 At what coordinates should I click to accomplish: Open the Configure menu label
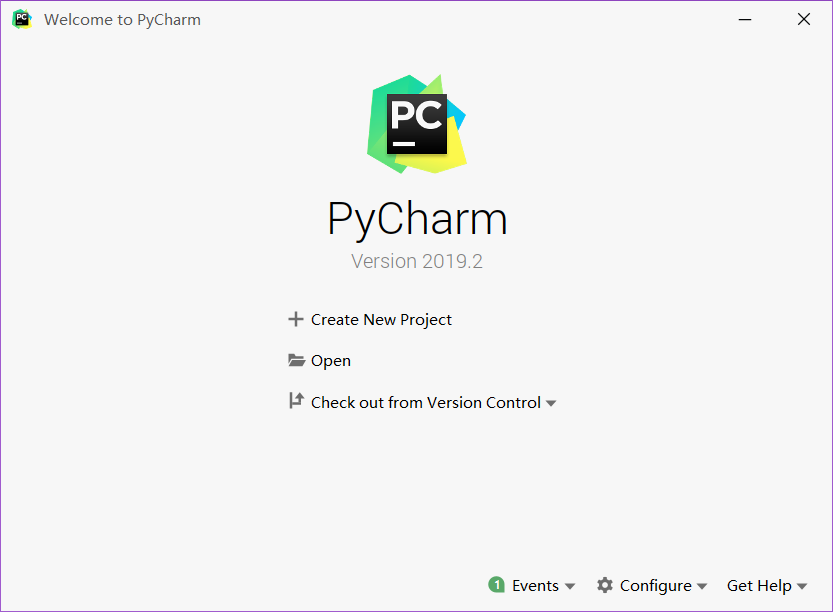(x=656, y=586)
